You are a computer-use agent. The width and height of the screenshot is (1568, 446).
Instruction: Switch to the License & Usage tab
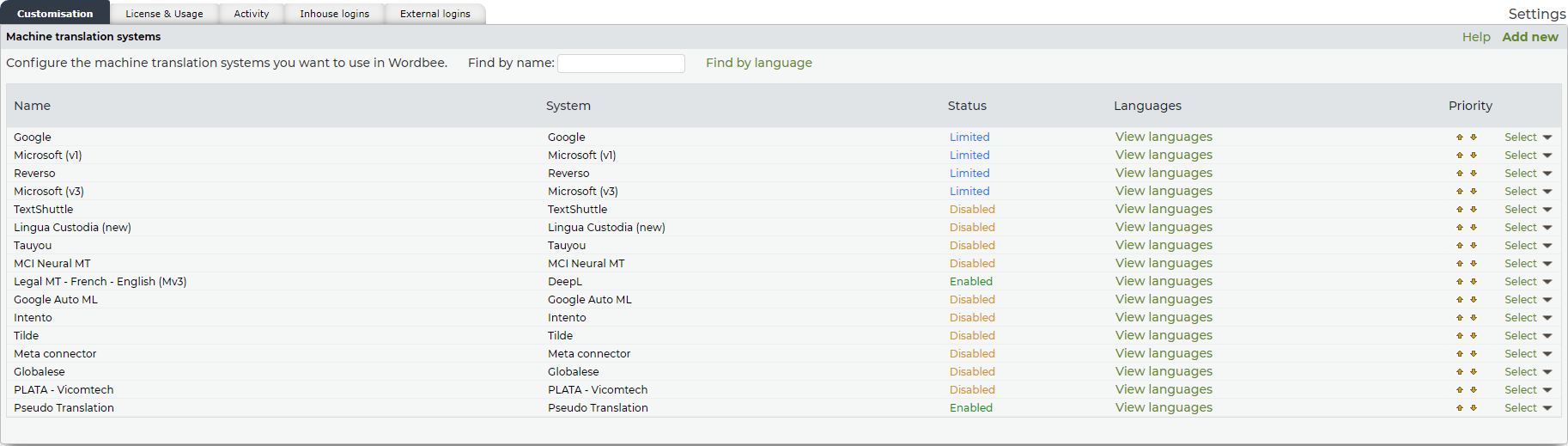click(164, 14)
